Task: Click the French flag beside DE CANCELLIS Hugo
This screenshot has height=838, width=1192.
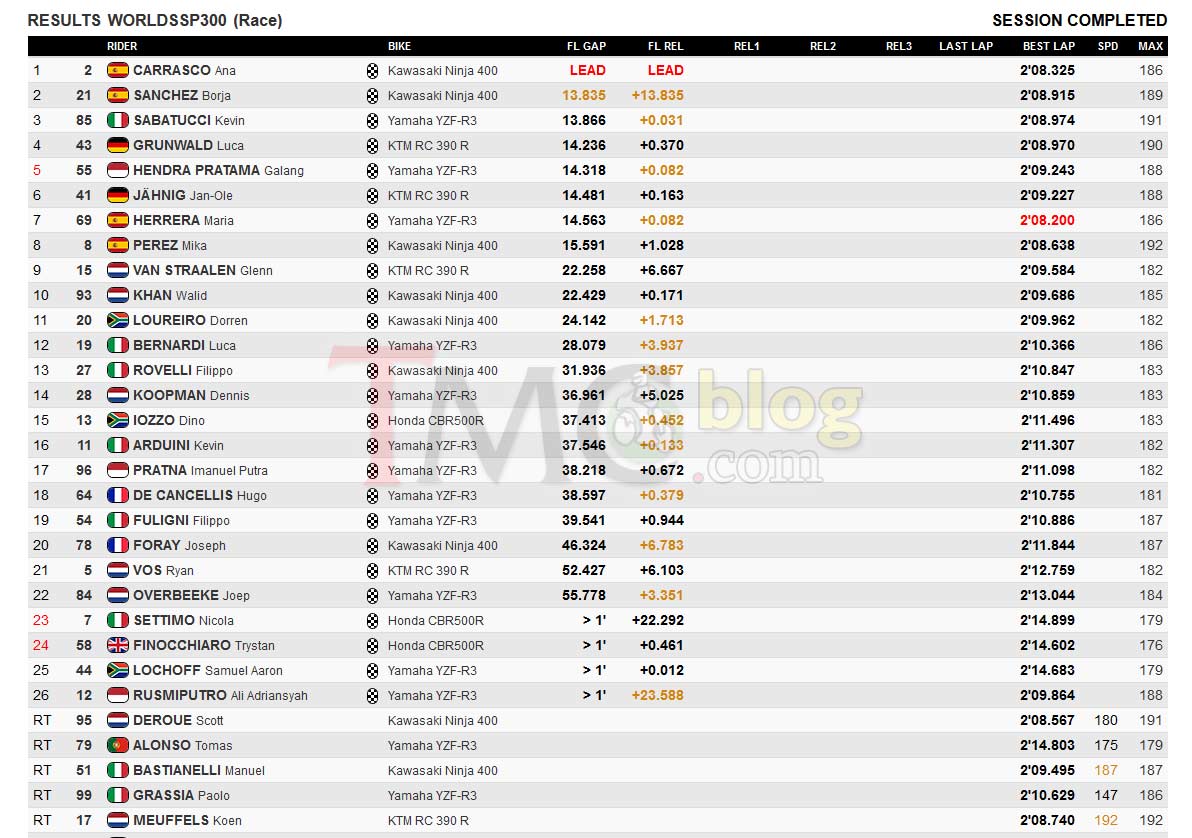Action: click(118, 495)
